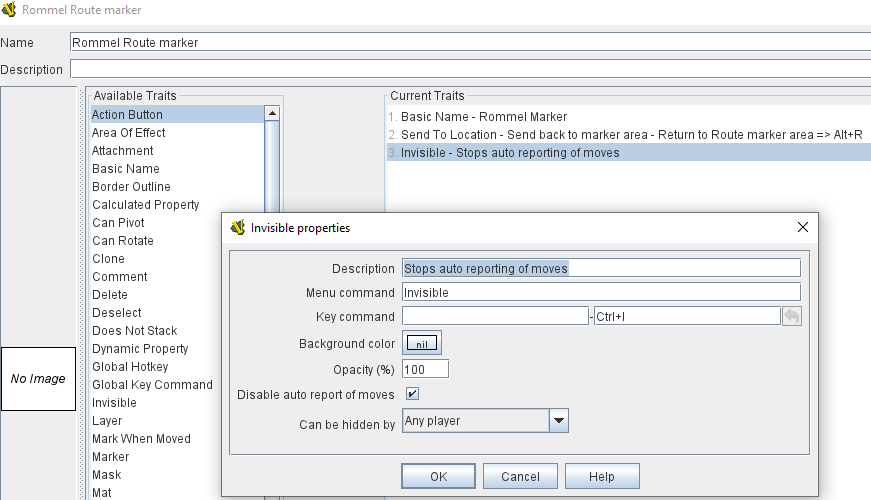Click the nil Background color swatch
Screen dimensions: 871x500
[x=422, y=343]
